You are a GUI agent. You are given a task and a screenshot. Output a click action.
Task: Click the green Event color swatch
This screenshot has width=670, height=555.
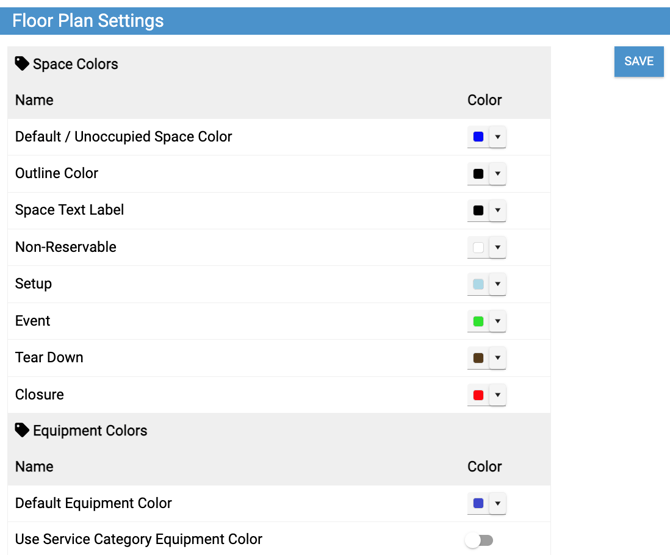coord(478,321)
